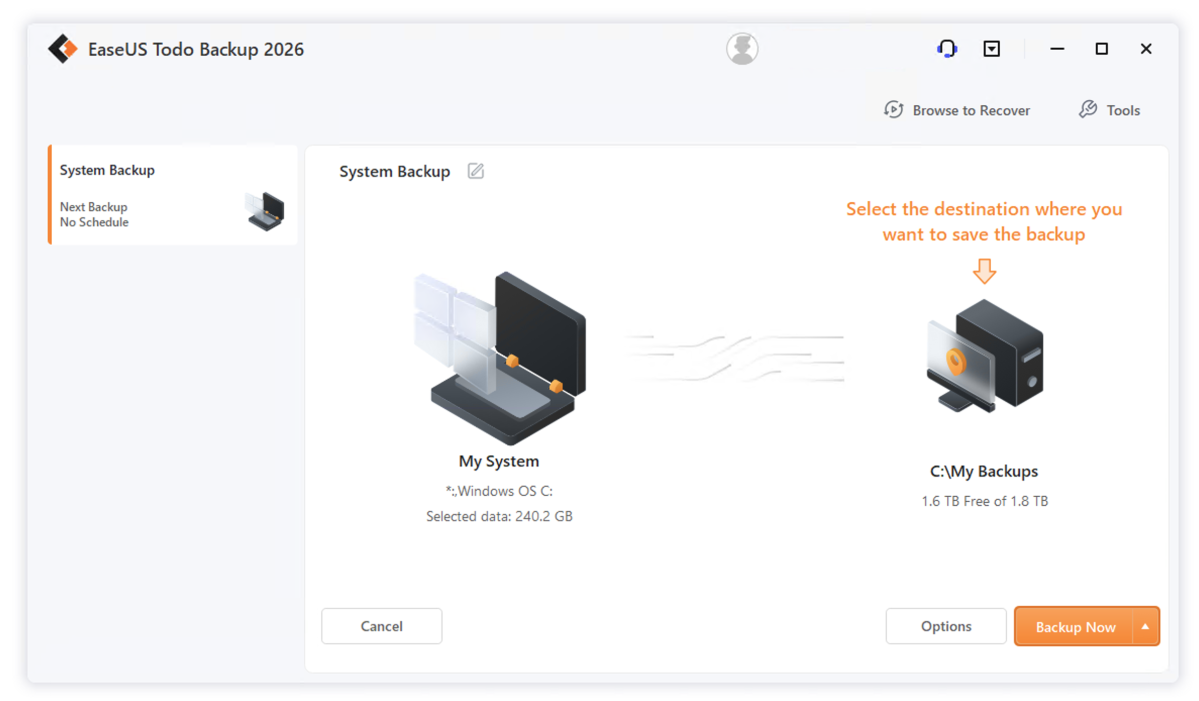Click the System Backup heading title
Image resolution: width=1199 pixels, height=701 pixels.
(x=395, y=171)
